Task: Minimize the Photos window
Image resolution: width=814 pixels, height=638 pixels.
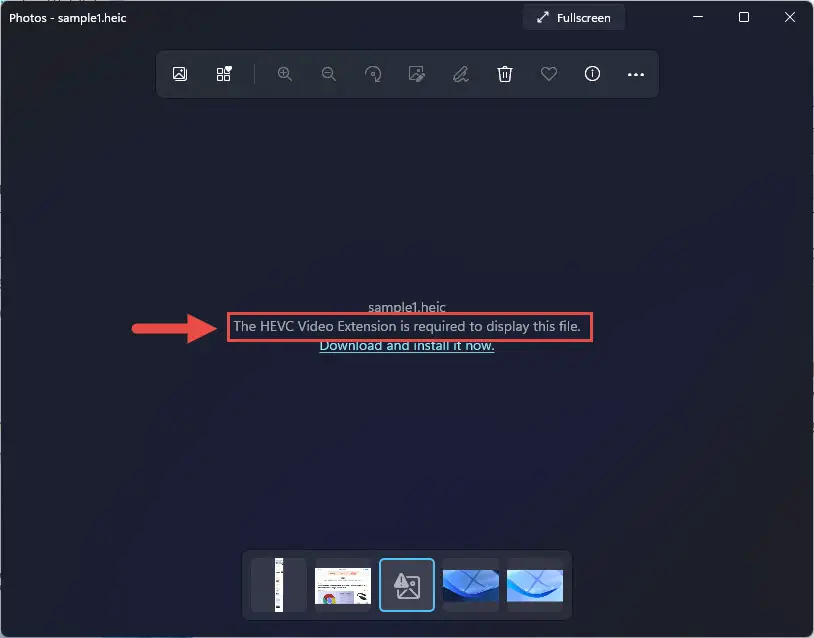Action: coord(698,17)
